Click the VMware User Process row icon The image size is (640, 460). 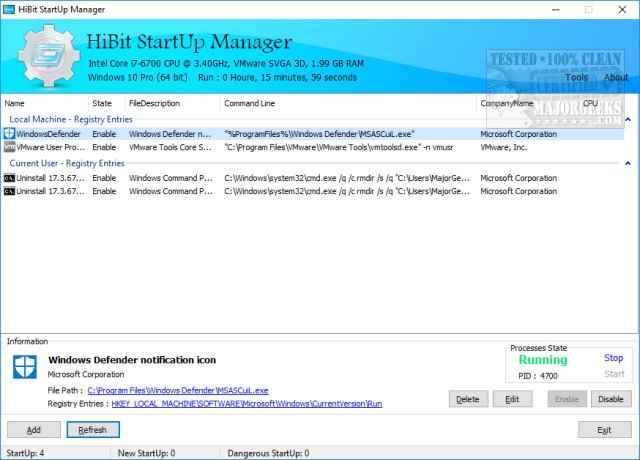pos(9,147)
